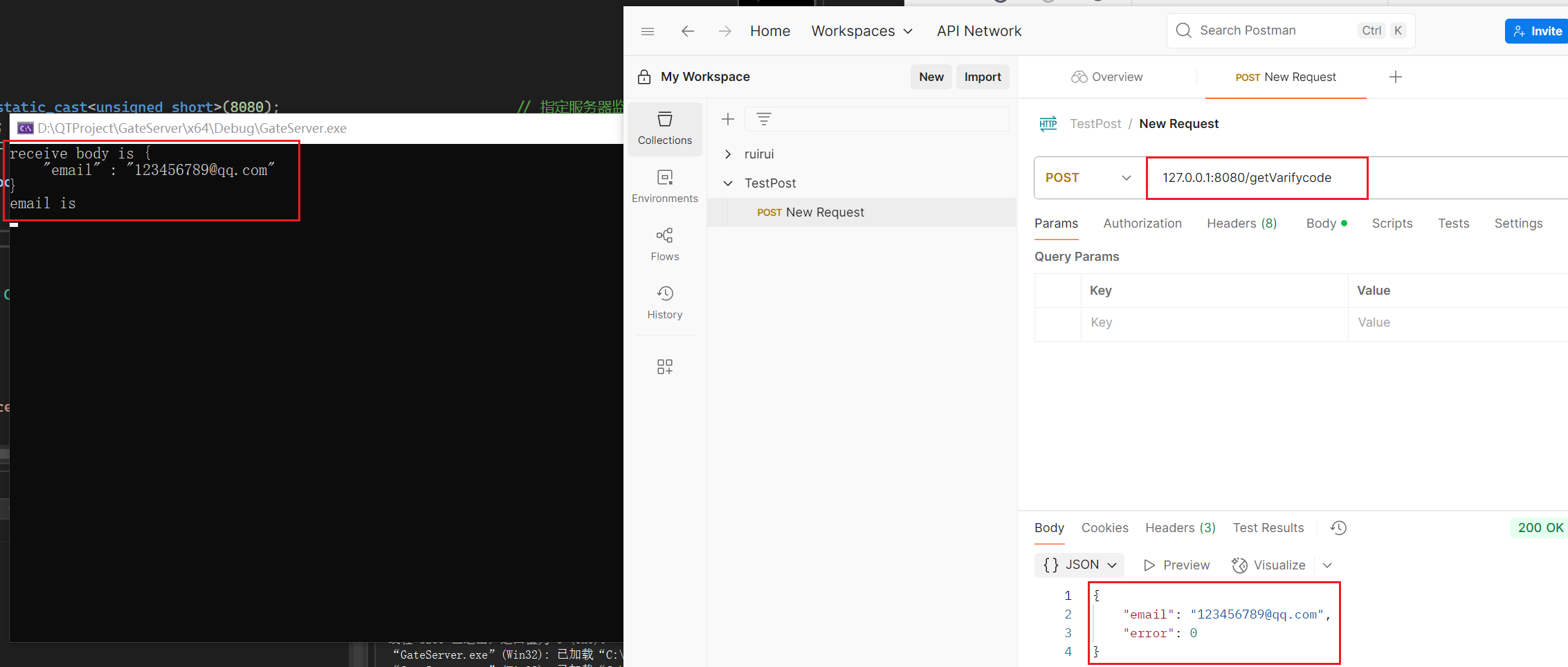
Task: Open the Collections sidebar panel
Action: click(x=664, y=129)
